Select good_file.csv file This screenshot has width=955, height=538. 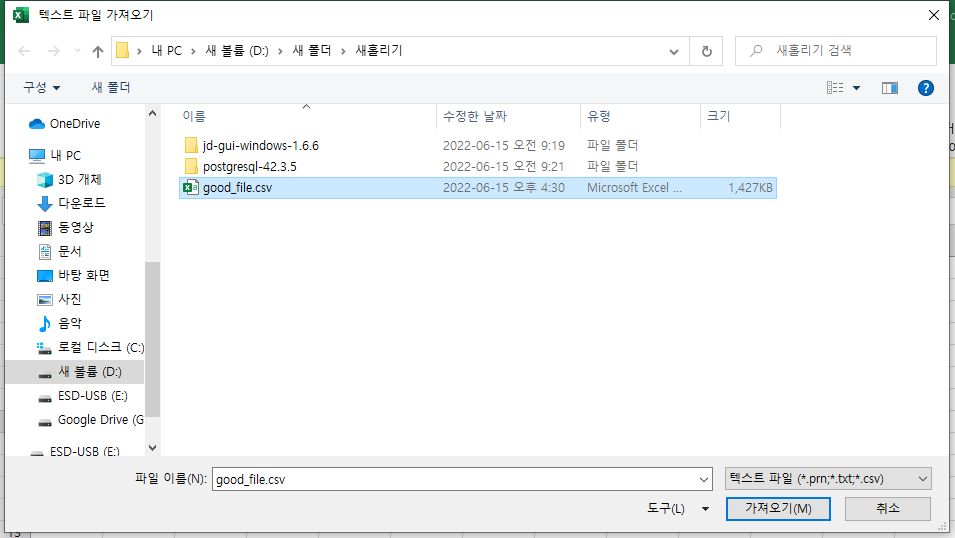(478, 188)
